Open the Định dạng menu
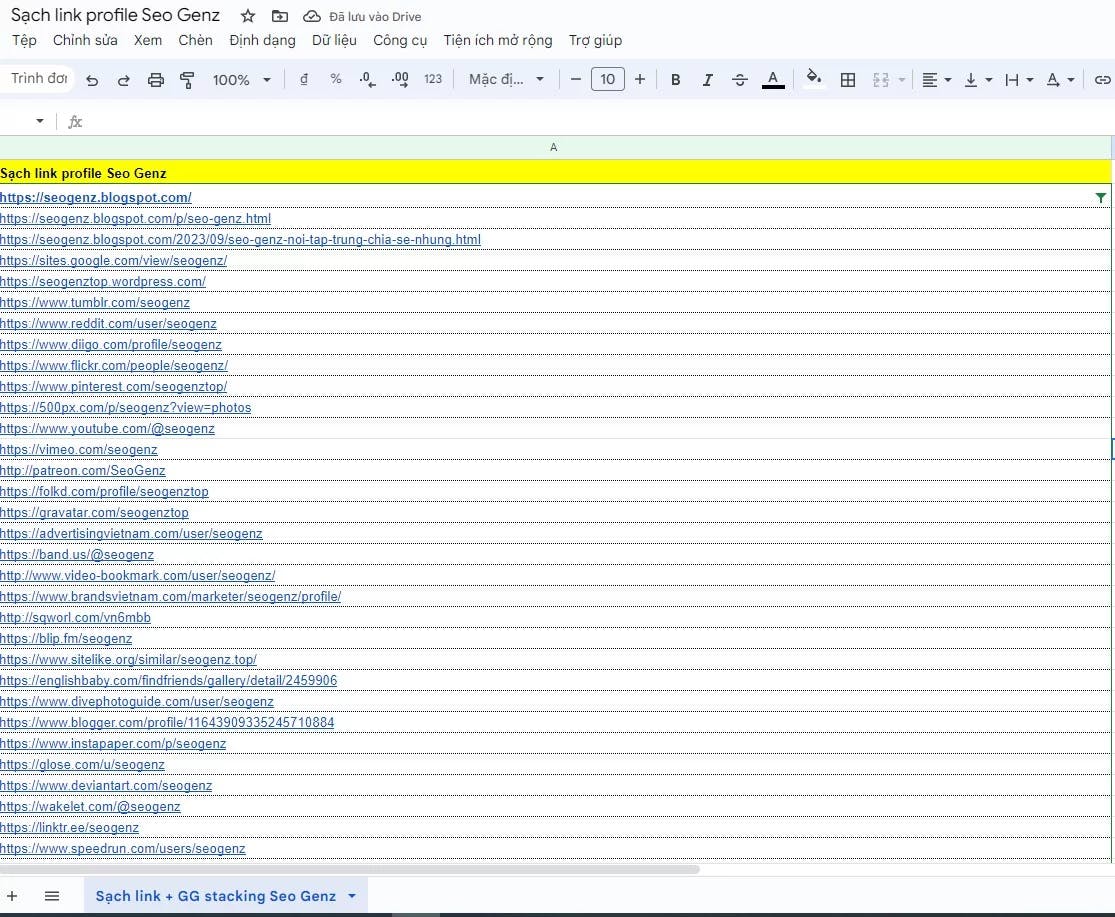Viewport: 1115px width, 917px height. 262,40
